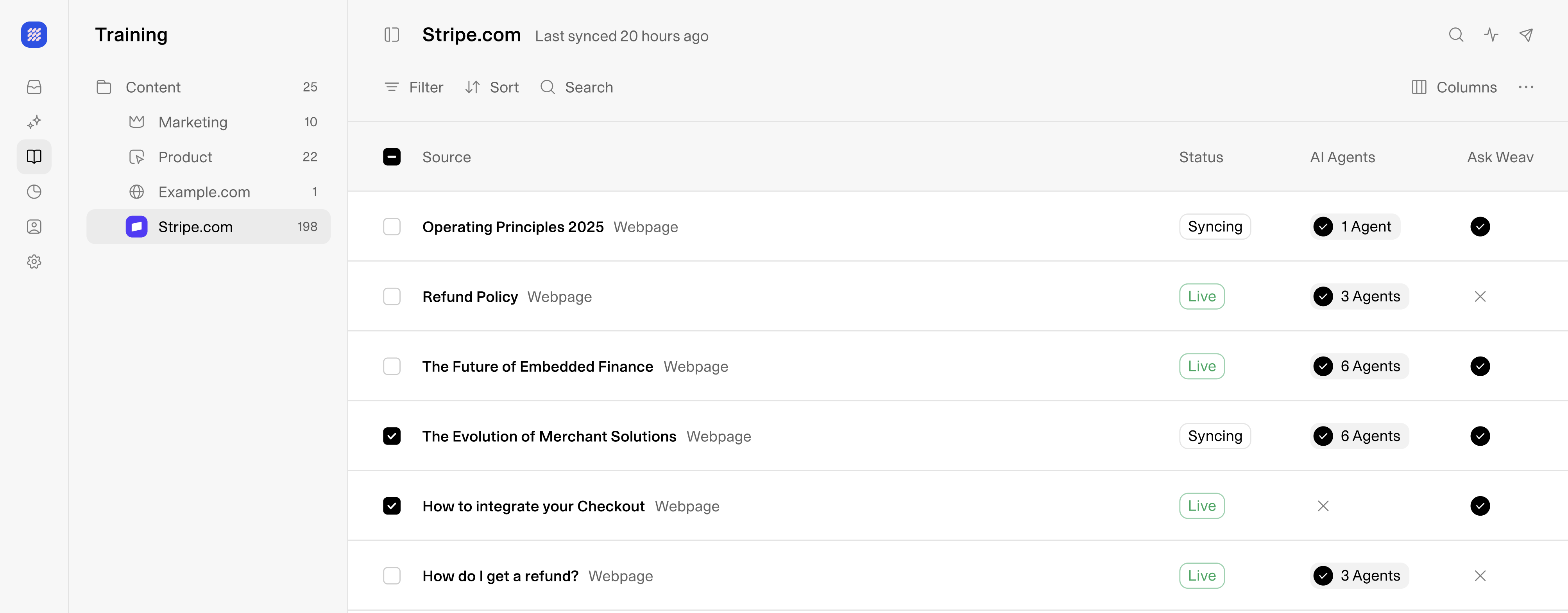Open the AI sparkles icon in sidebar
1568x613 pixels.
[x=34, y=122]
